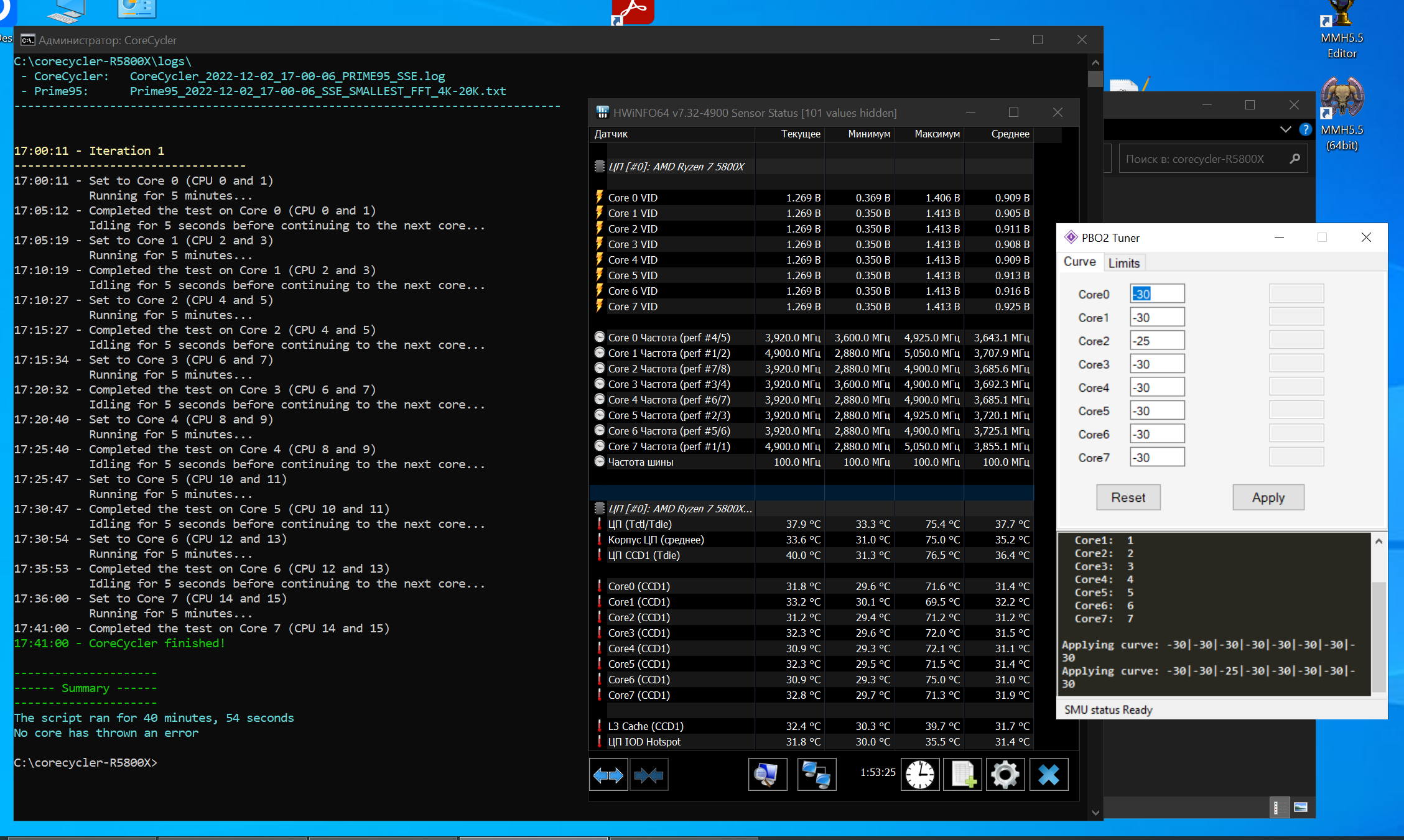
Task: Start logging with the sheet-plus icon
Action: (962, 775)
